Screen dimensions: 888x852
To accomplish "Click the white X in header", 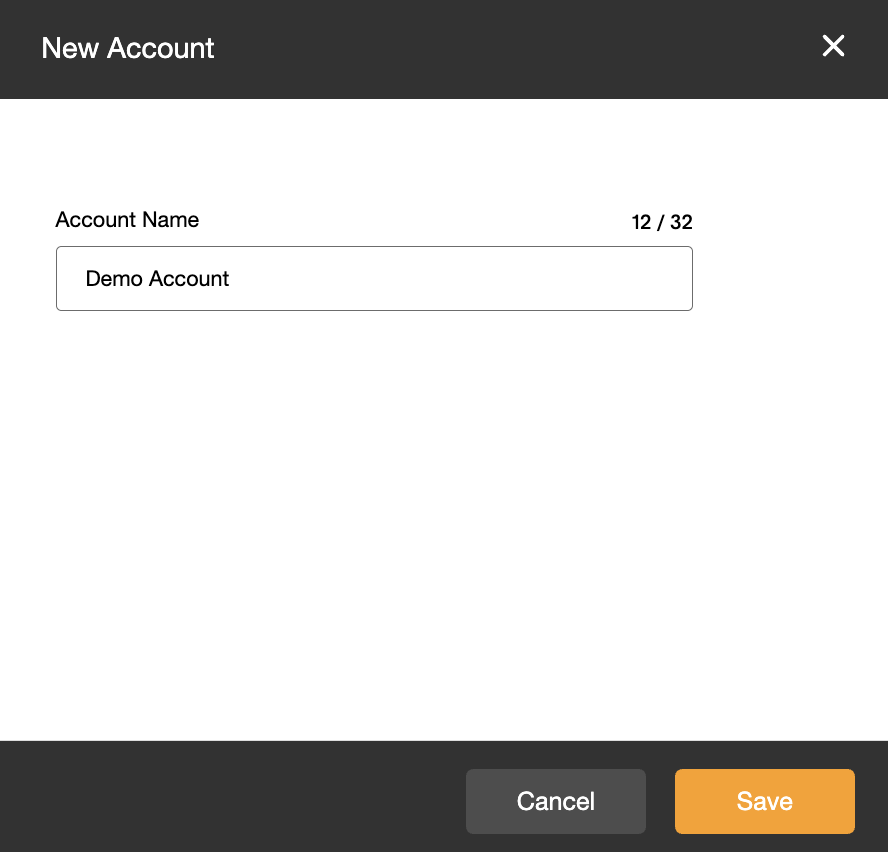I will (x=833, y=46).
